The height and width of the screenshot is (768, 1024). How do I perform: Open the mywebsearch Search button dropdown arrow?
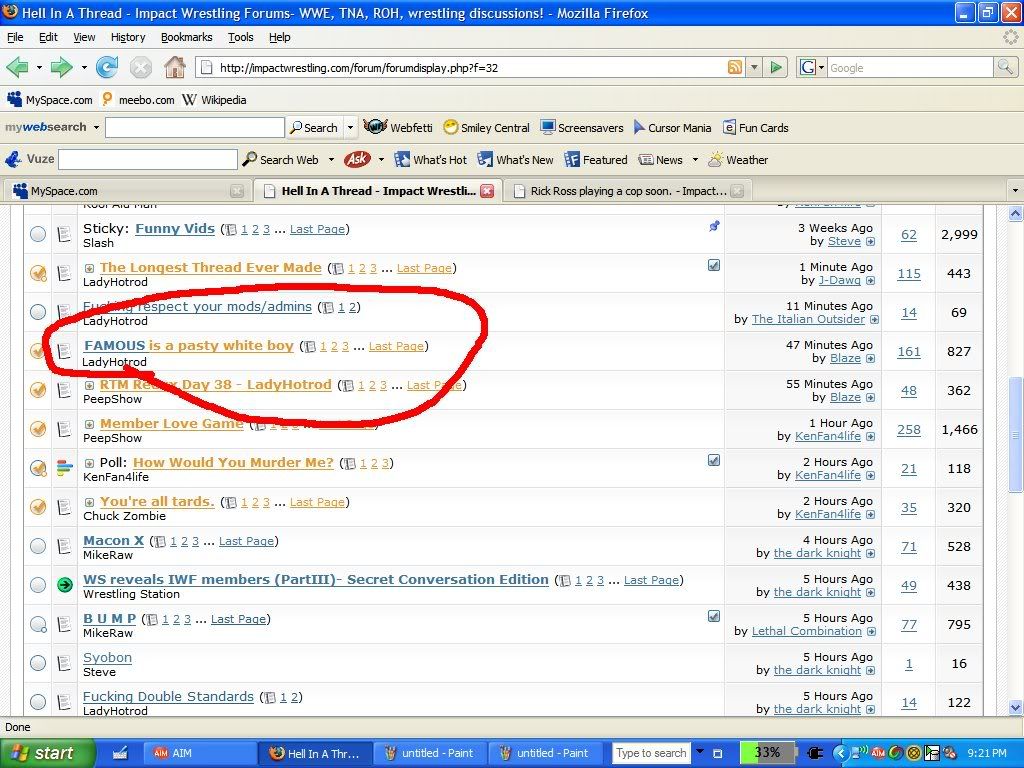[x=350, y=127]
